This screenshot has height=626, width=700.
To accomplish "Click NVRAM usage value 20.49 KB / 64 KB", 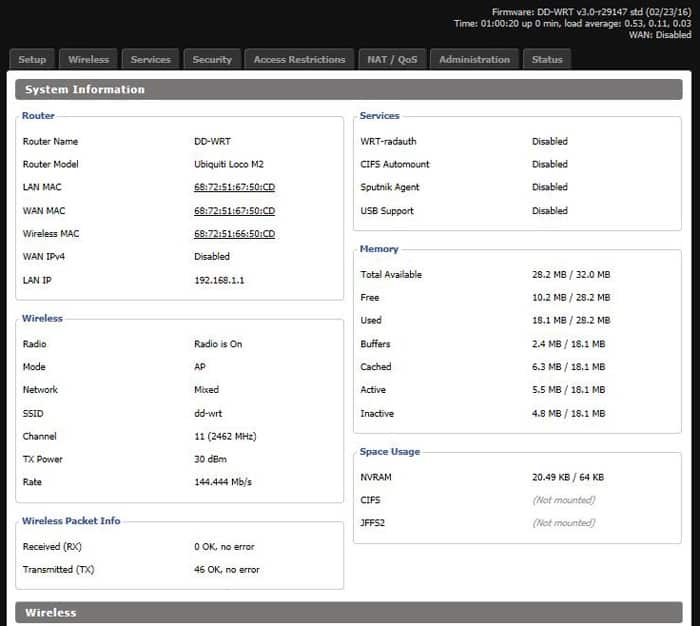I will tap(568, 477).
